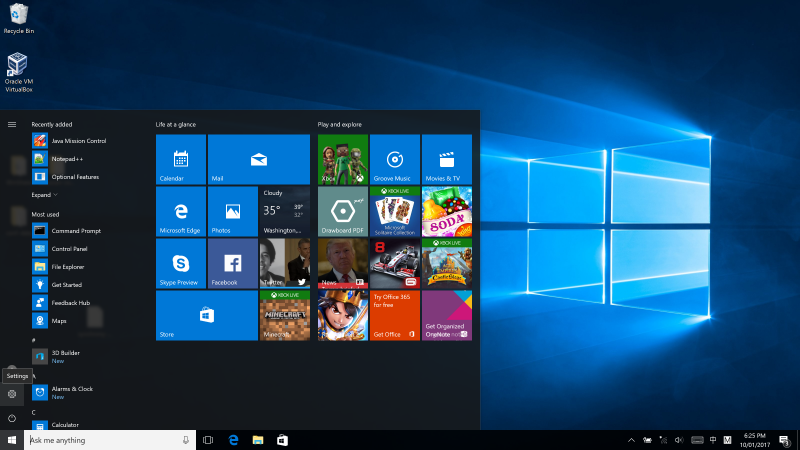Open the Groove Music tile

pyautogui.click(x=395, y=159)
